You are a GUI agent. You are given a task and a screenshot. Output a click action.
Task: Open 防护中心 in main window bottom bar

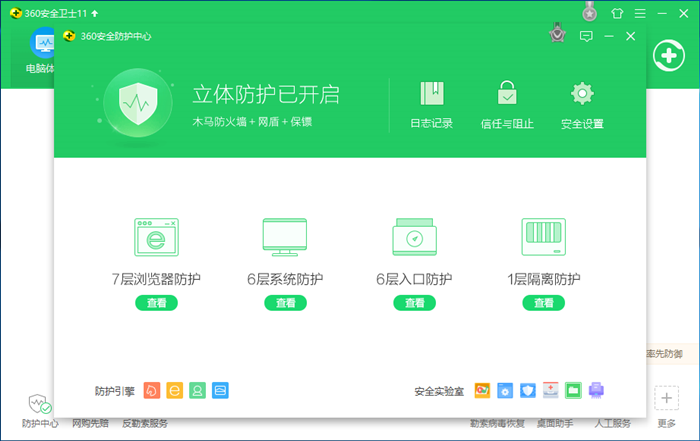40,411
